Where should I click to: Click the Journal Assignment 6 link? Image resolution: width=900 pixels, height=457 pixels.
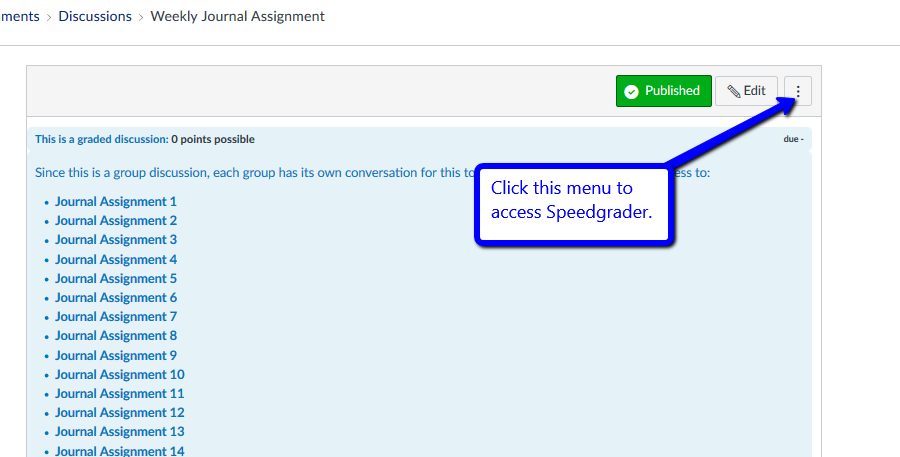[x=116, y=298]
